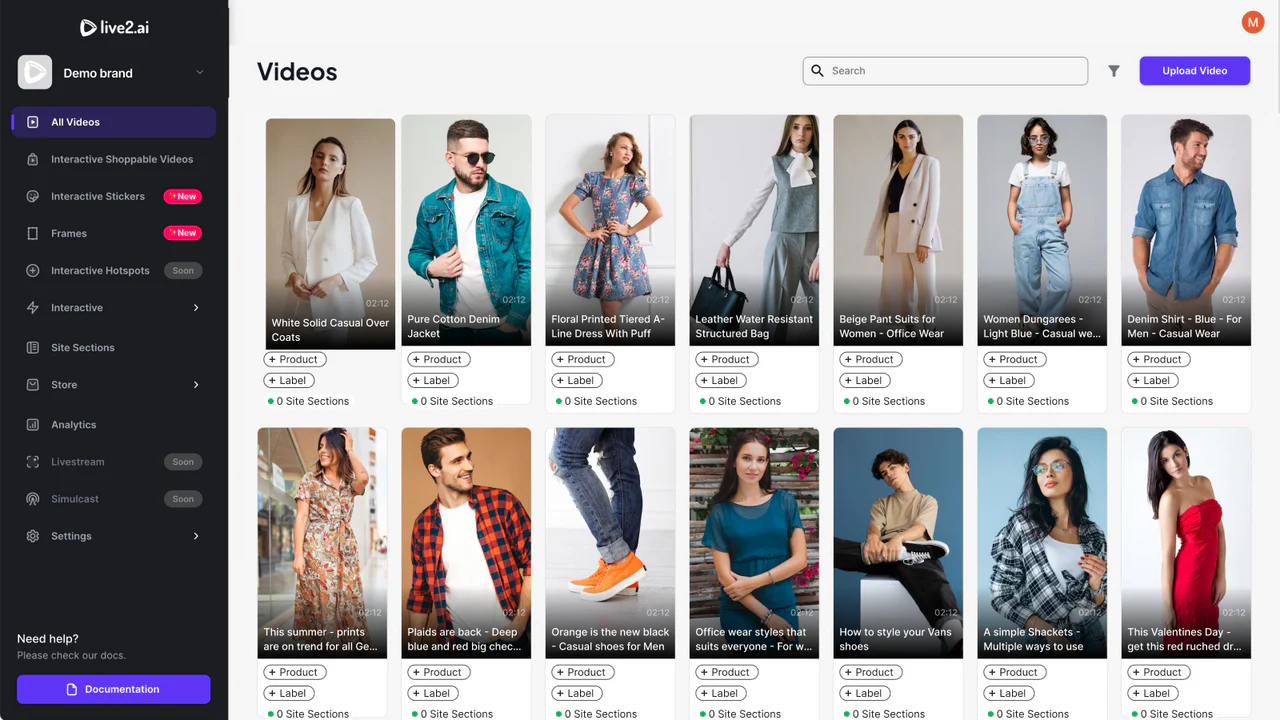Expand the Demo brand selector

pos(112,72)
